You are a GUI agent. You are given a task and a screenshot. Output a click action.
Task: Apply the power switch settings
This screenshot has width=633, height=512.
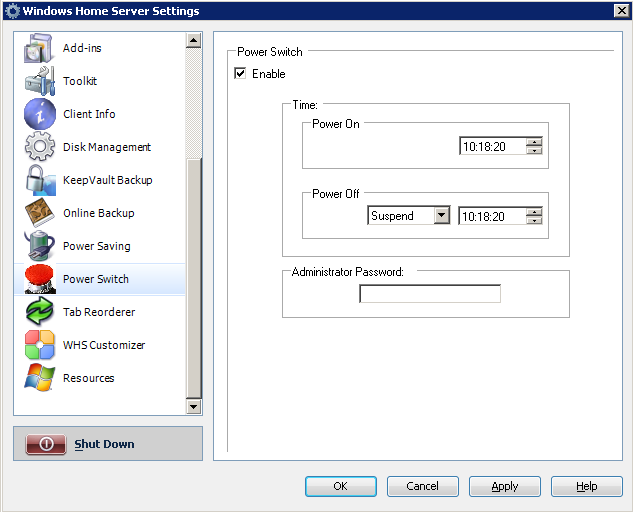pyautogui.click(x=505, y=486)
